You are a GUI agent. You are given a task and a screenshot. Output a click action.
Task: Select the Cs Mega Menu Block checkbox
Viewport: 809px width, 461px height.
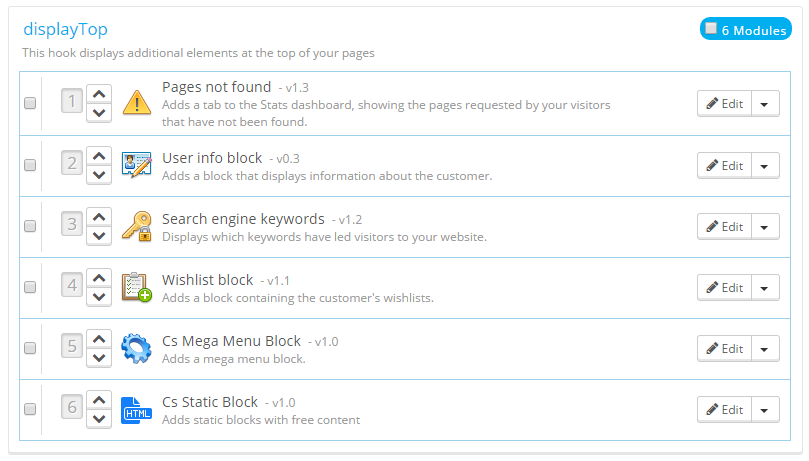pyautogui.click(x=30, y=348)
